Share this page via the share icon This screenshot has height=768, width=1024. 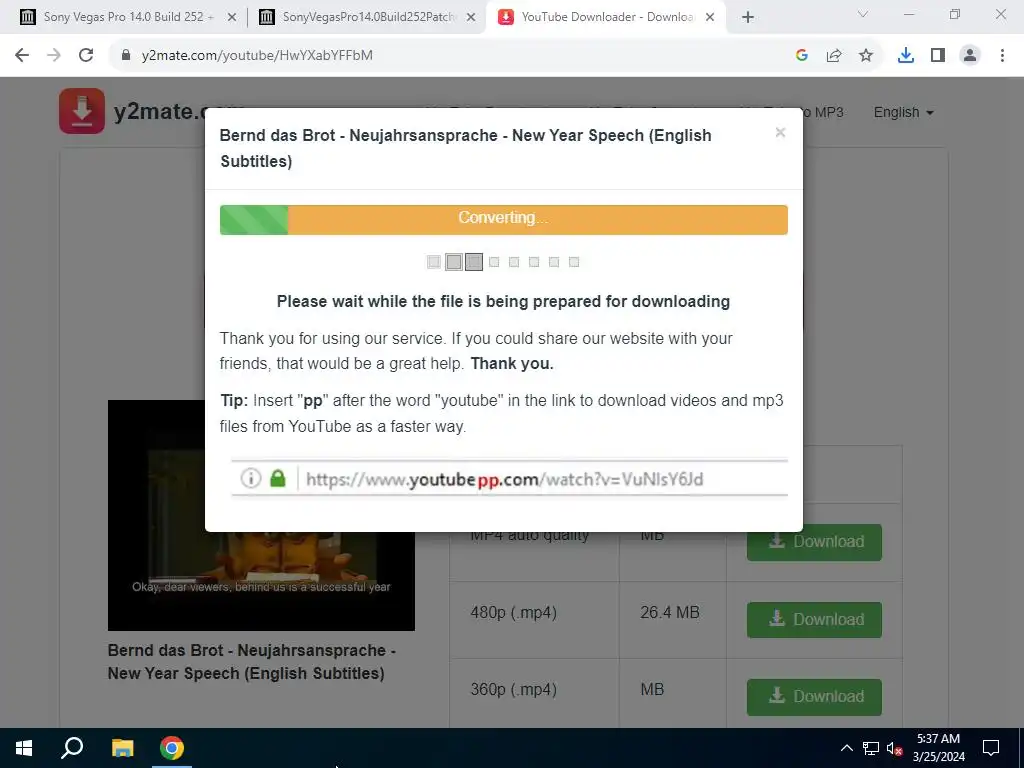click(834, 56)
